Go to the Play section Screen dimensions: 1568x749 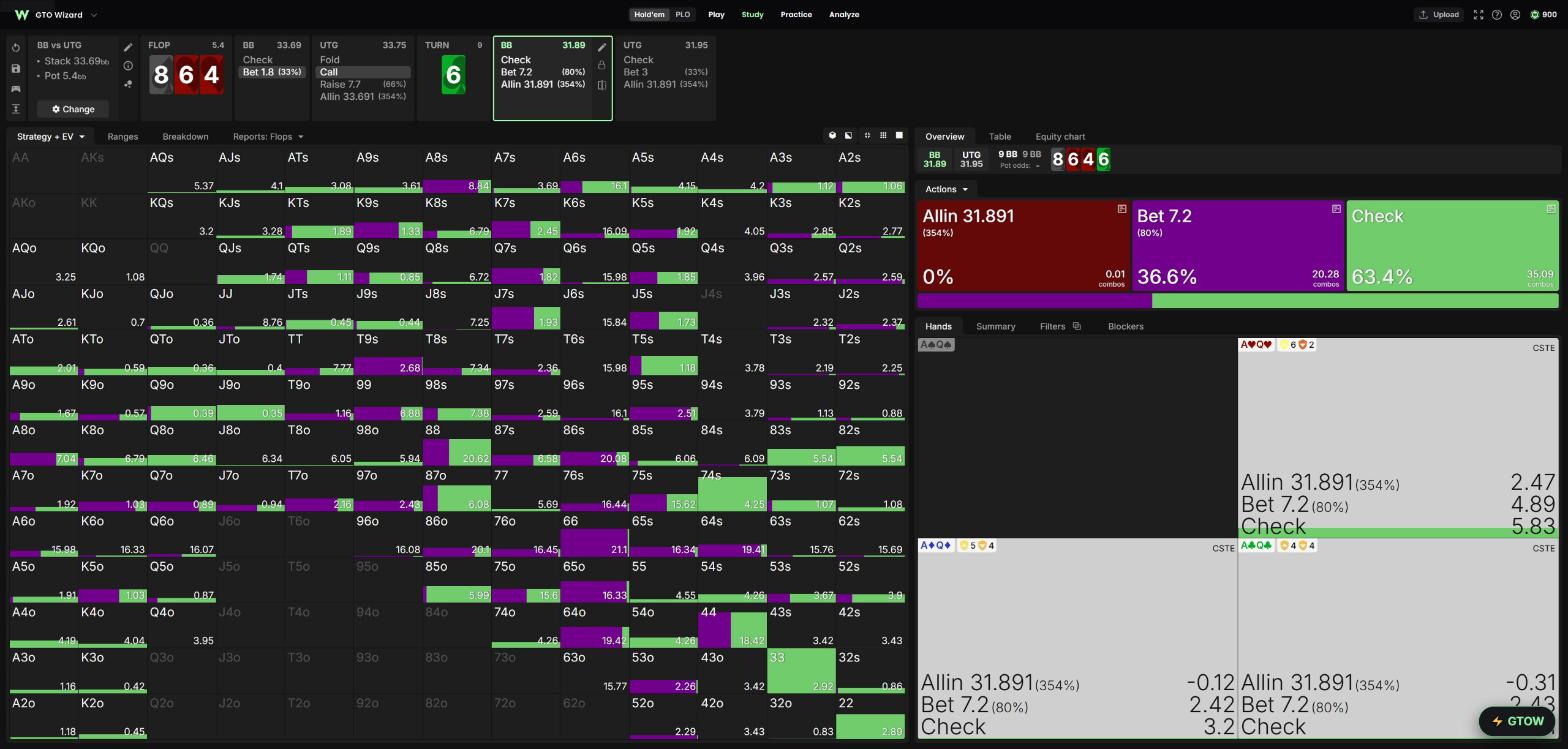(x=716, y=15)
